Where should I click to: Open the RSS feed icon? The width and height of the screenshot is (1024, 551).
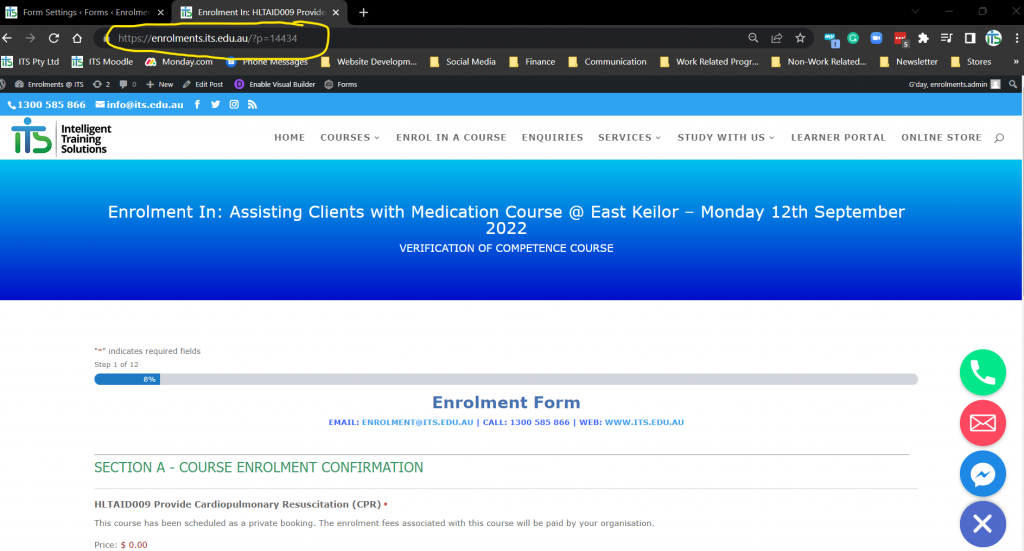point(252,104)
